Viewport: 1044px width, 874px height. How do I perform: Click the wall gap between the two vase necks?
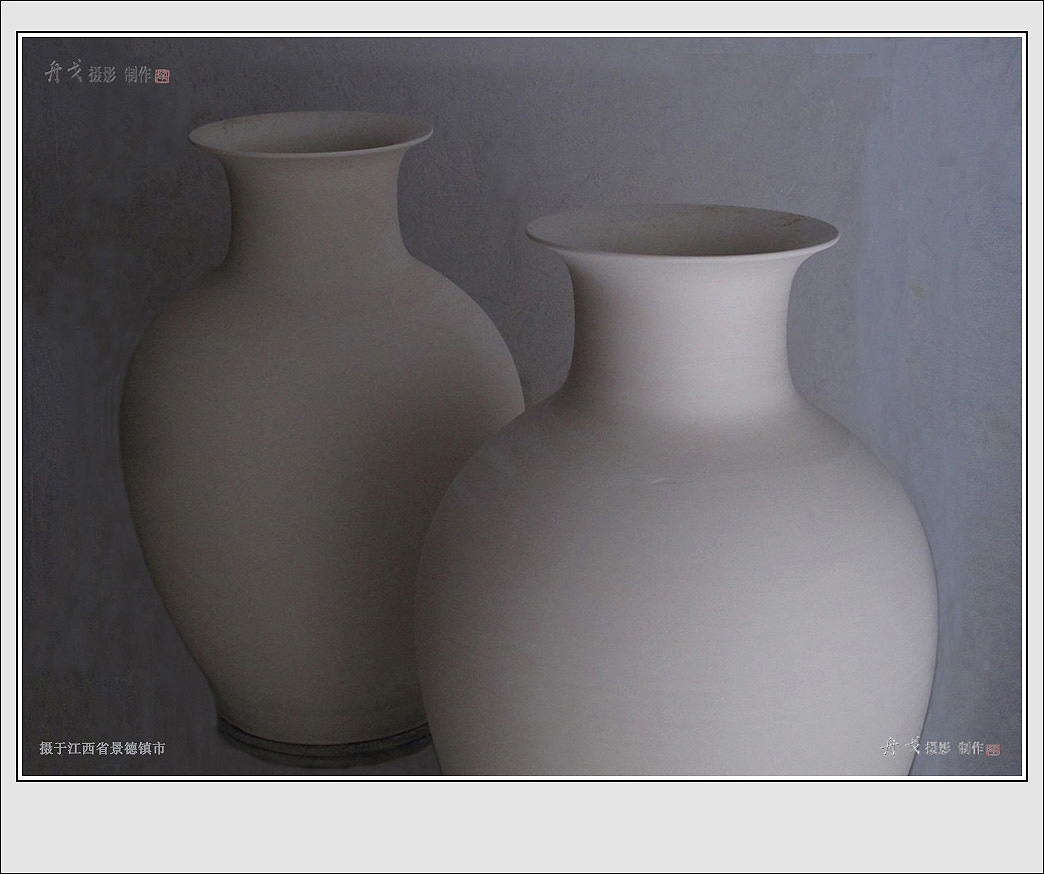pos(470,250)
